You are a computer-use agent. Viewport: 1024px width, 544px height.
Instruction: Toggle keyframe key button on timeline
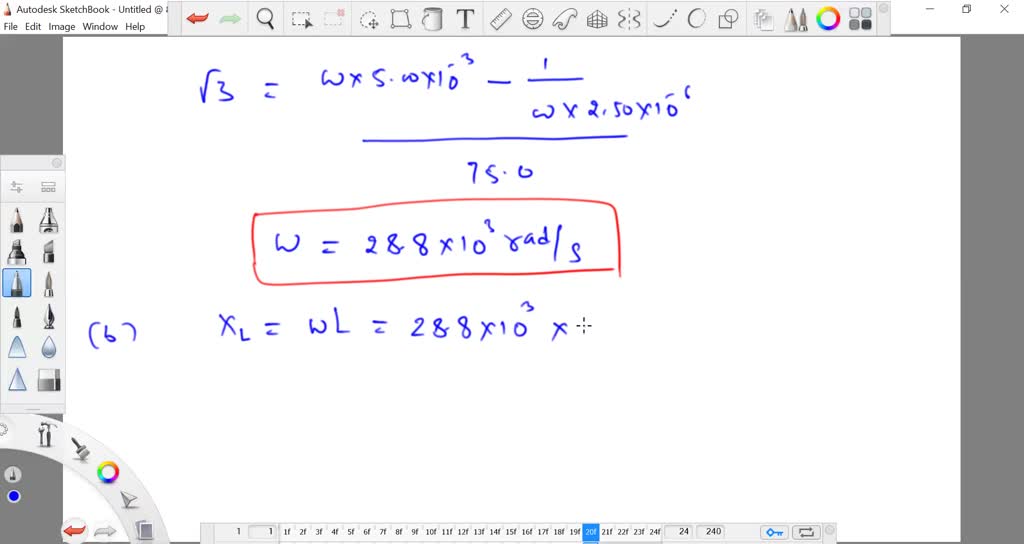pyautogui.click(x=774, y=532)
